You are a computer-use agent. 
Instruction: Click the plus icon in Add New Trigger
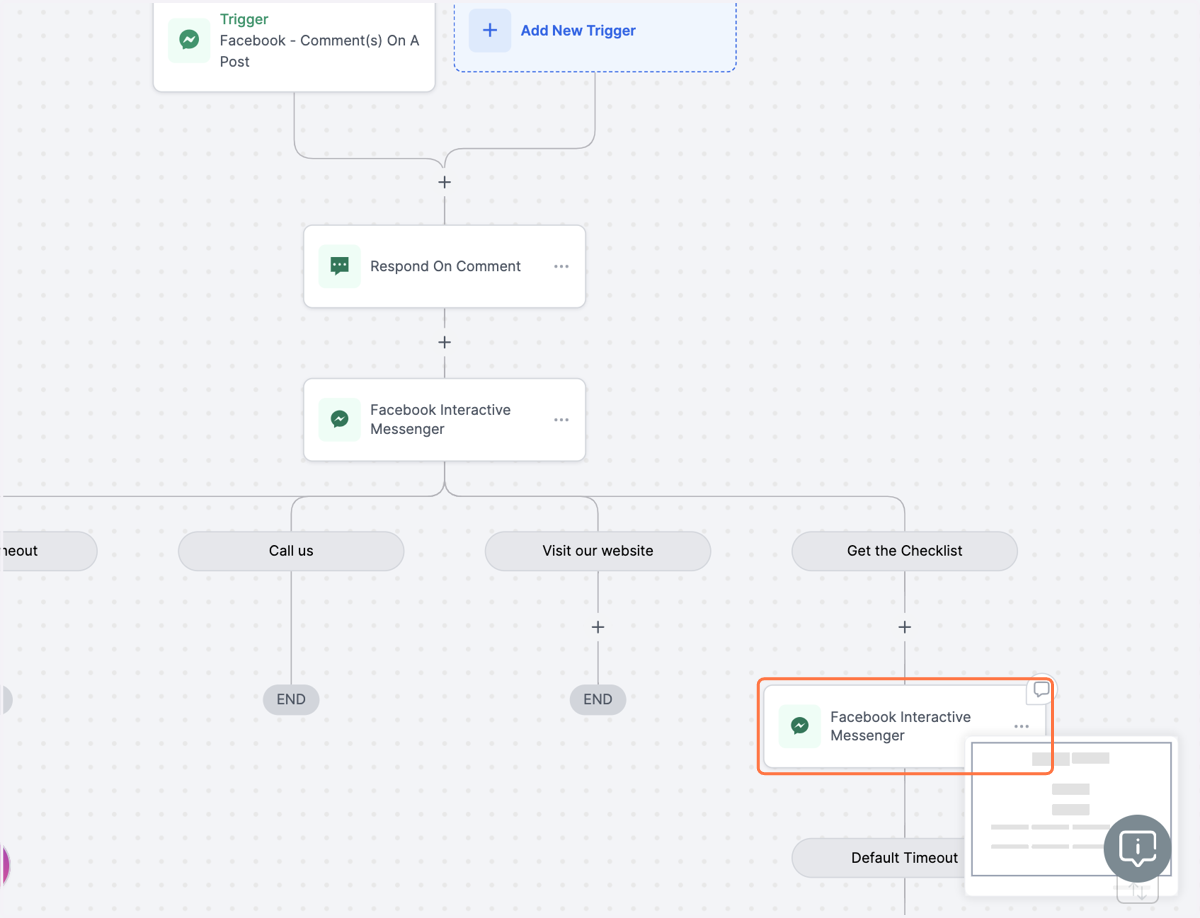click(490, 31)
